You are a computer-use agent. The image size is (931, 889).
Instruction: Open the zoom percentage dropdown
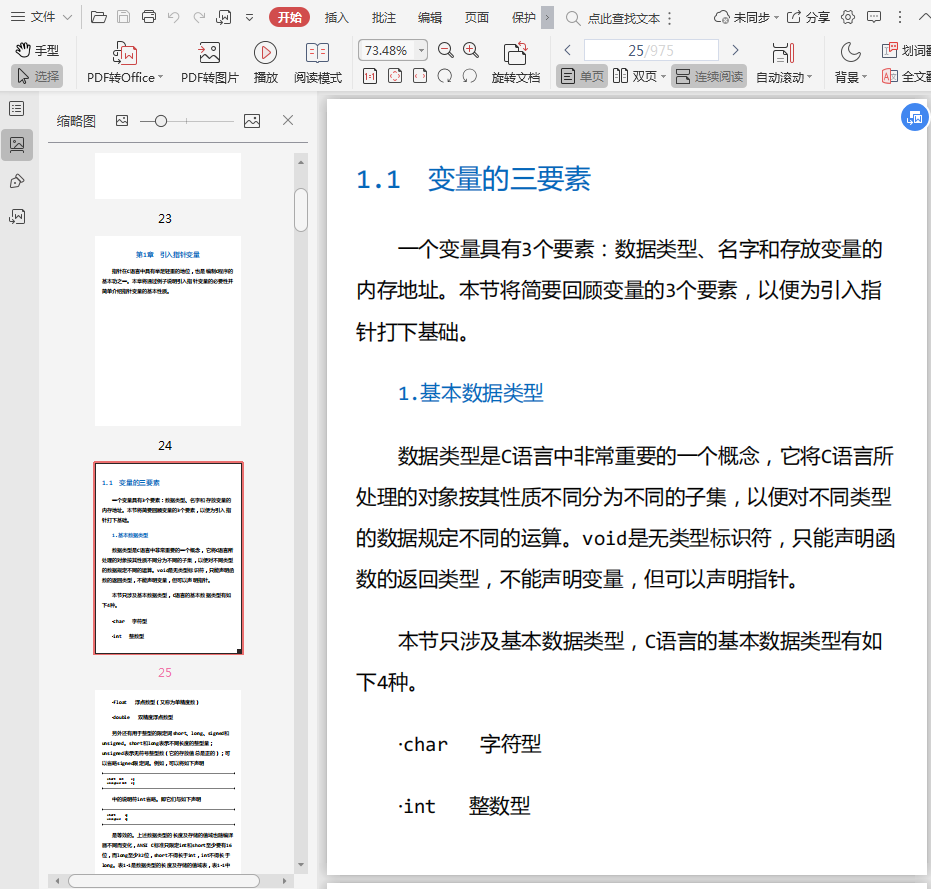[421, 50]
